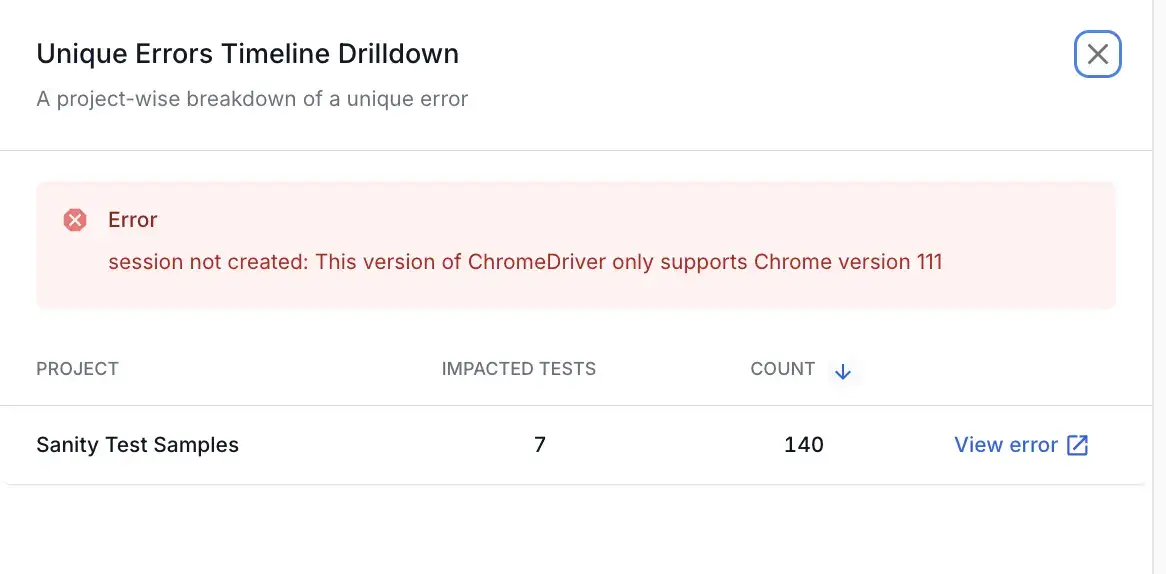Toggle the COUNT sort arrow
The width and height of the screenshot is (1166, 574).
[843, 371]
